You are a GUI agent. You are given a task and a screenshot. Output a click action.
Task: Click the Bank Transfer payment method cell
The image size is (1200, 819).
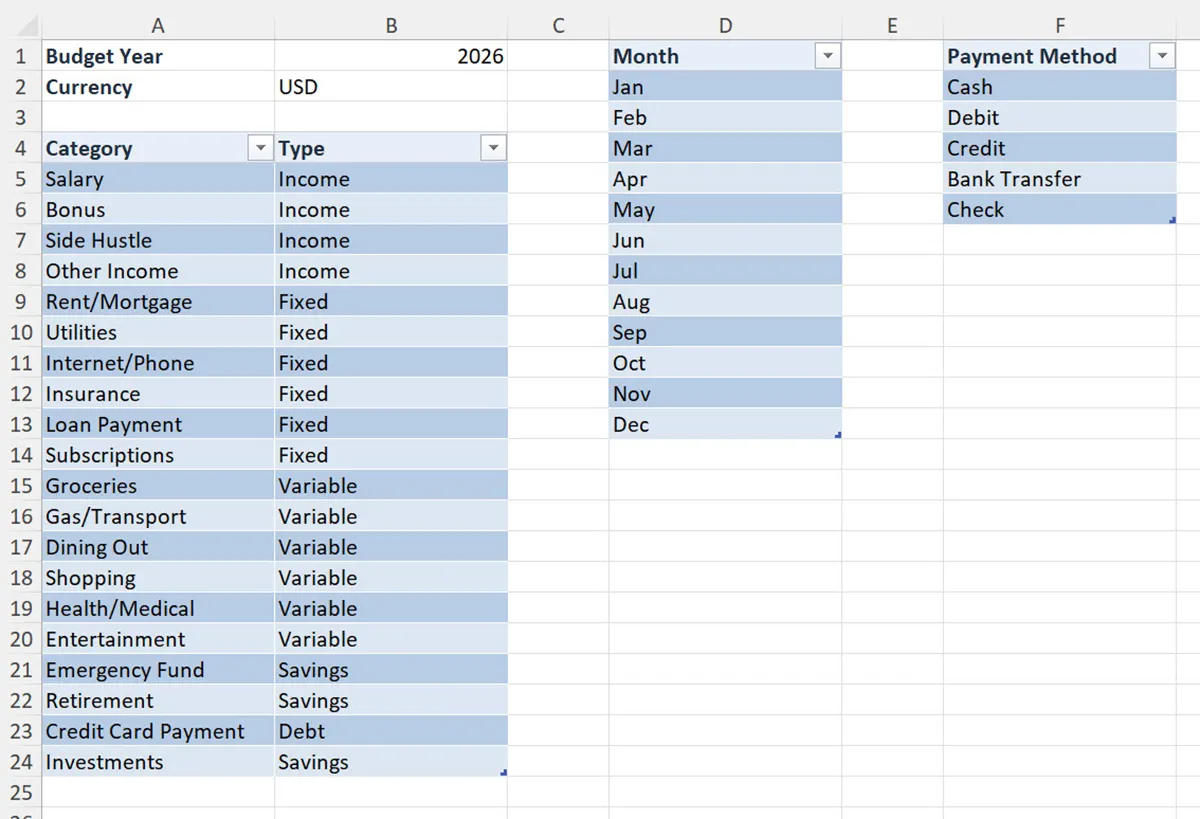coord(1030,179)
